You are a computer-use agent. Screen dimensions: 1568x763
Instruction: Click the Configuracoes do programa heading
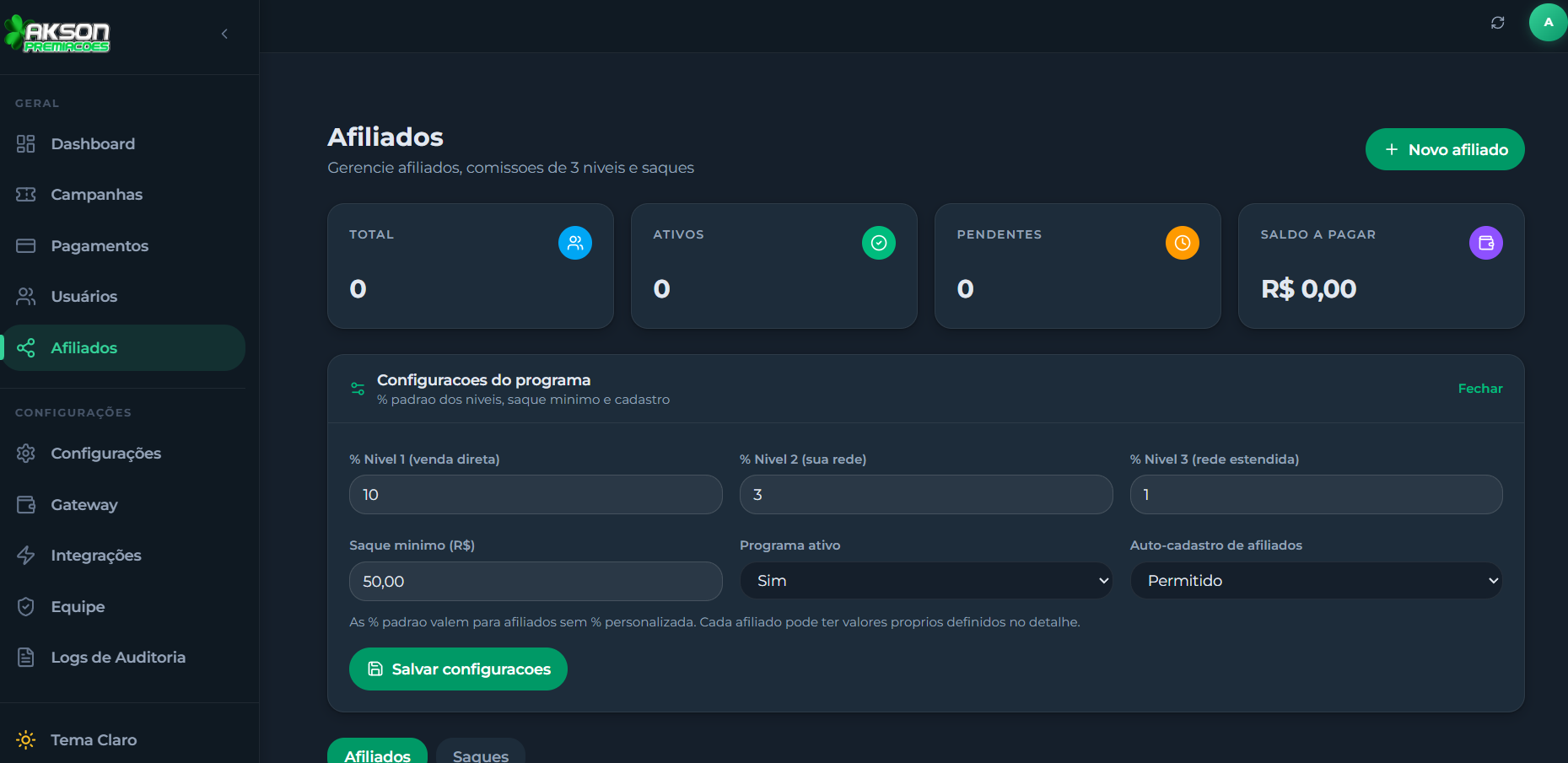click(483, 379)
